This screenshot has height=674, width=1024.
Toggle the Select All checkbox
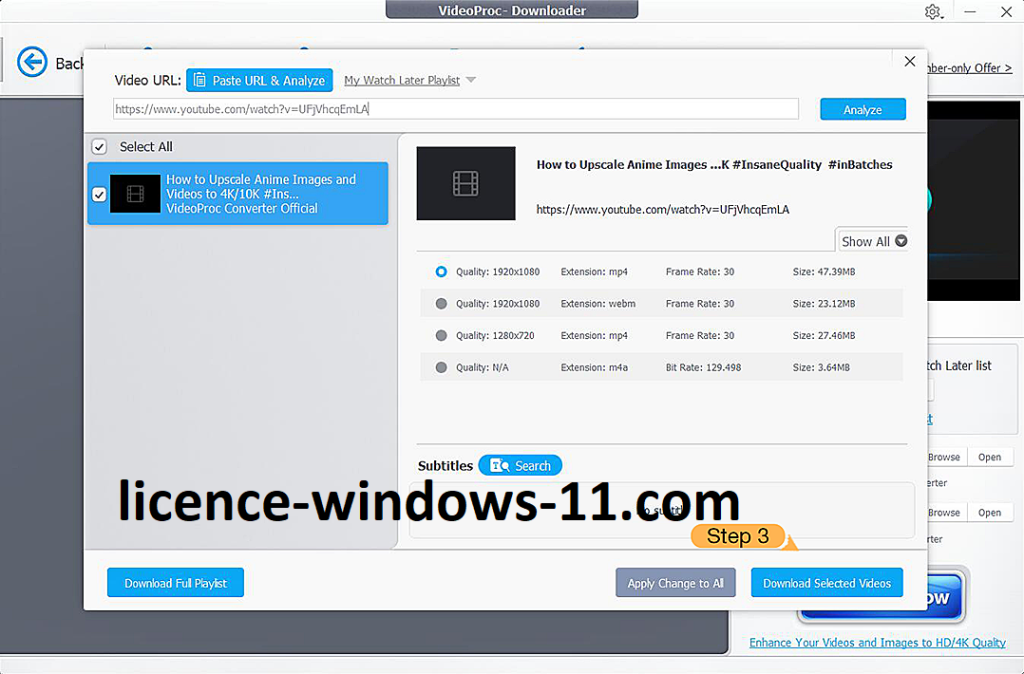(x=99, y=147)
